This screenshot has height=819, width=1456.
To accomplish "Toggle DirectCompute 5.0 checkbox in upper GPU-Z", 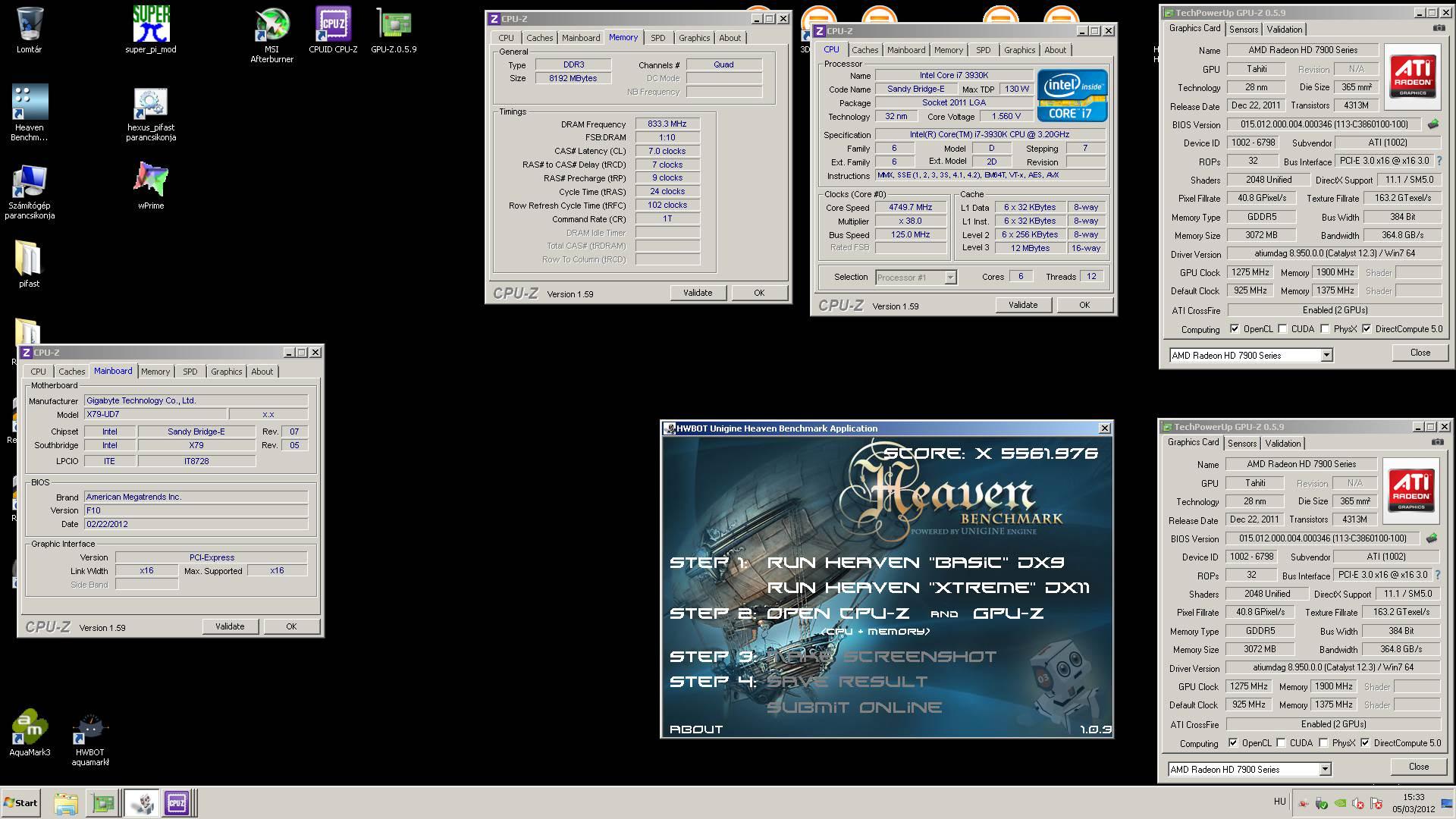I will pos(1367,329).
